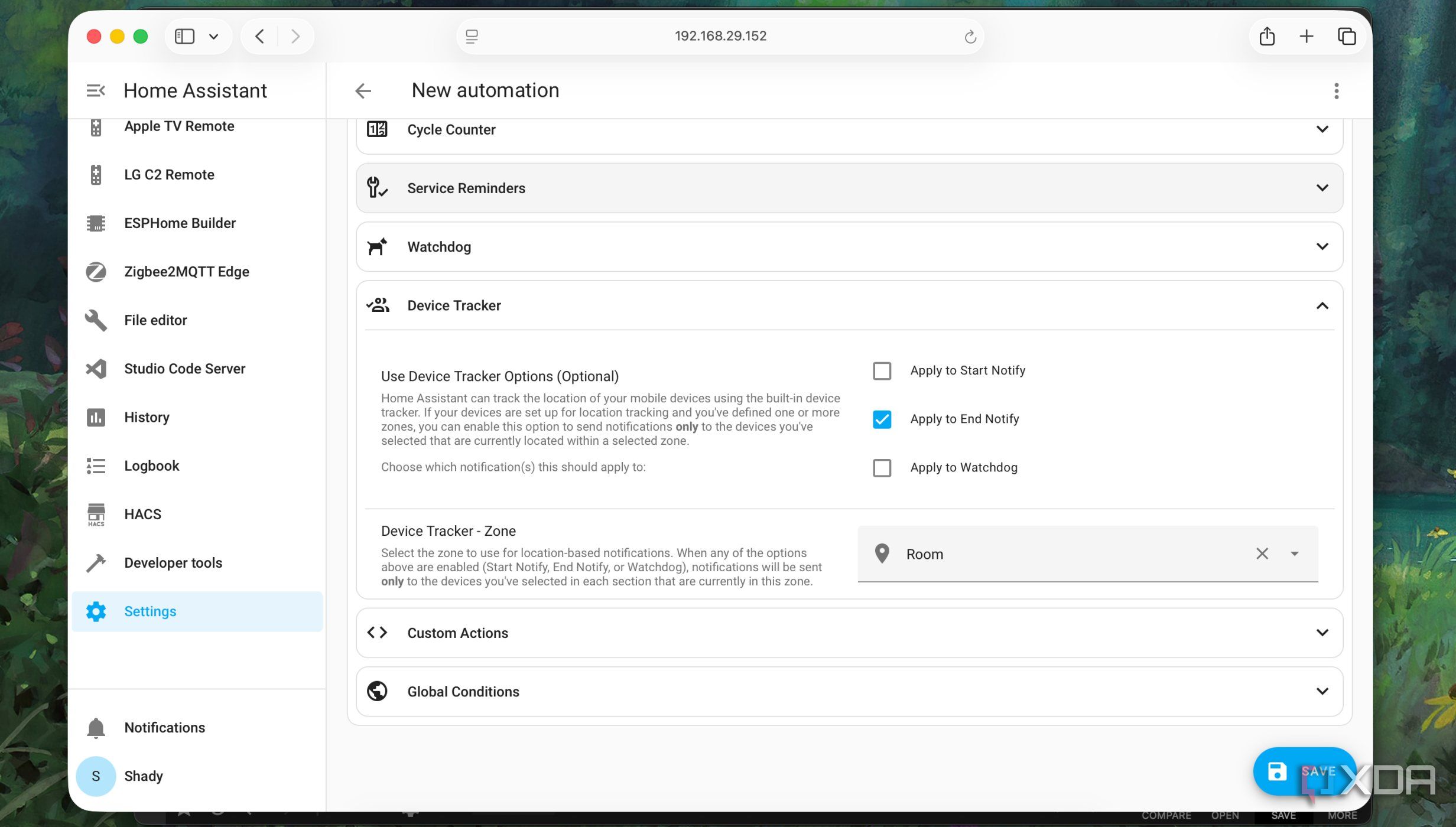Collapse the Home Assistant sidebar menu icon
Viewport: 1456px width, 827px height.
(96, 90)
